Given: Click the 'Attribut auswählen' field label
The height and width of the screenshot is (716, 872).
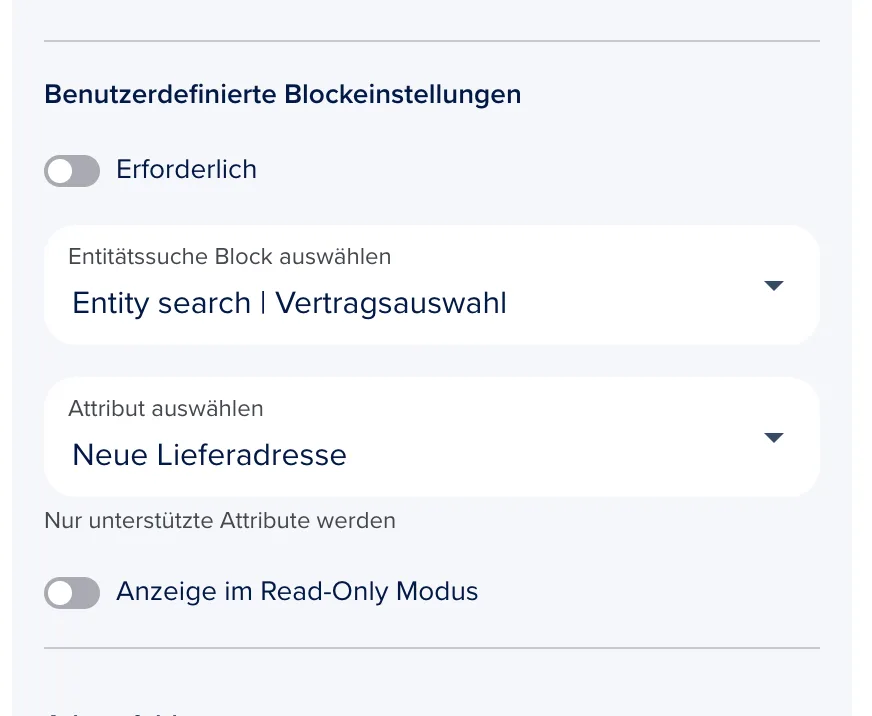Looking at the screenshot, I should (x=166, y=408).
